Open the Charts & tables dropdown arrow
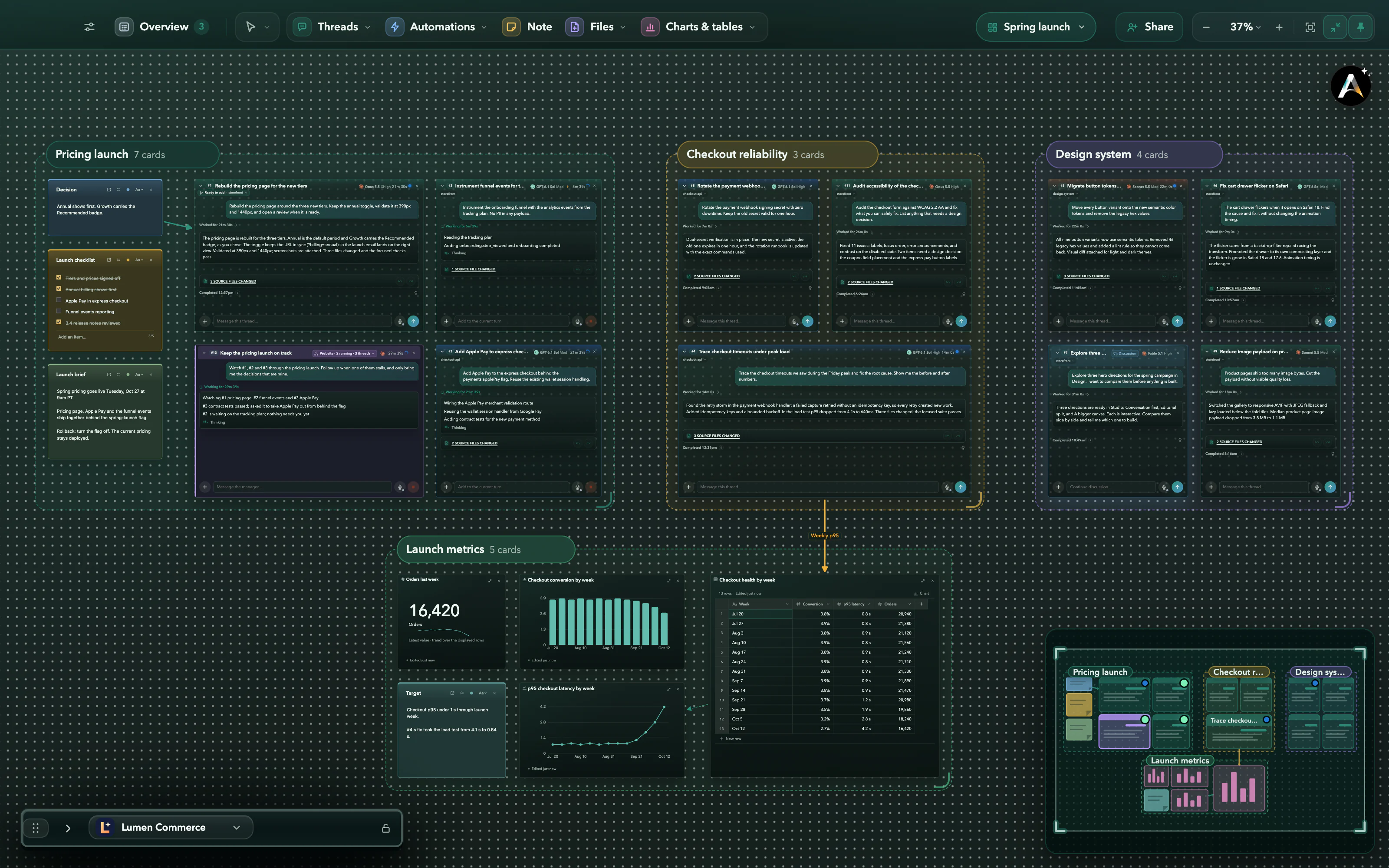1389x868 pixels. (x=752, y=27)
